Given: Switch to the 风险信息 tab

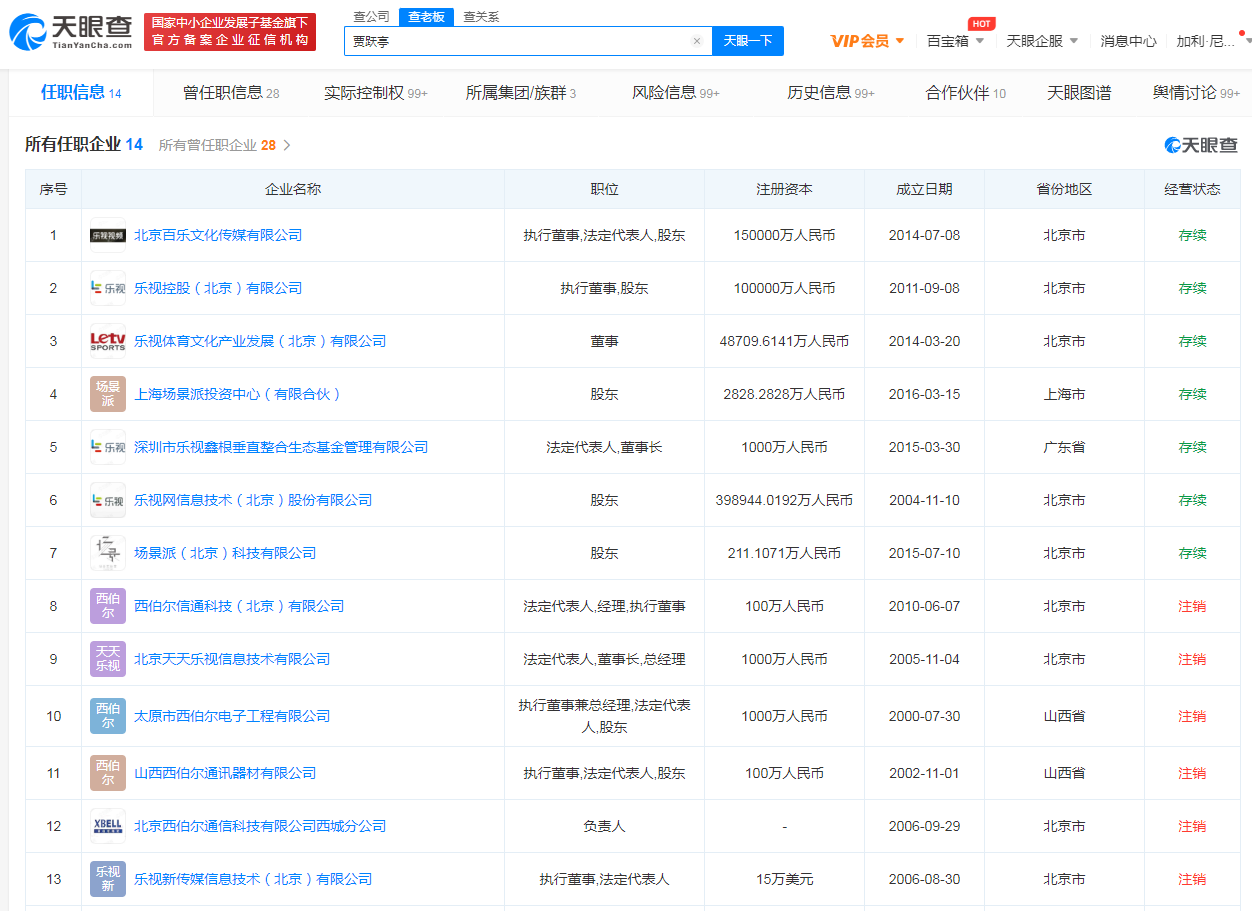Looking at the screenshot, I should [x=675, y=93].
